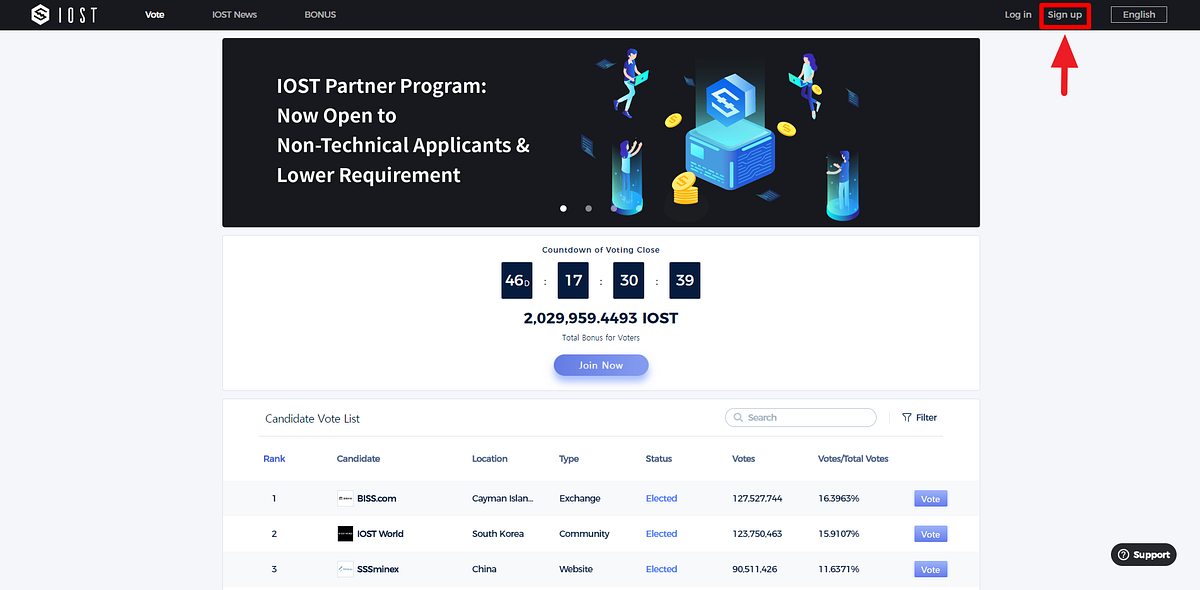Click the 46D countdown days box
The height and width of the screenshot is (590, 1200).
[517, 281]
